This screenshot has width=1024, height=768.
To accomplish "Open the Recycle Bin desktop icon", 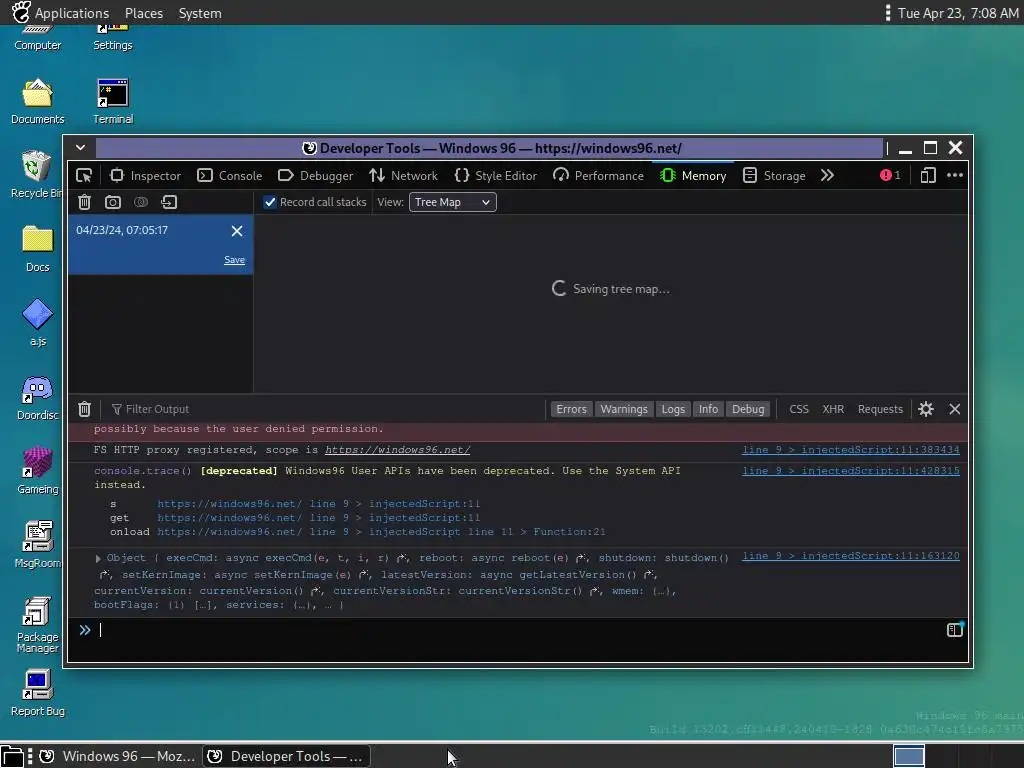I will tap(37, 175).
